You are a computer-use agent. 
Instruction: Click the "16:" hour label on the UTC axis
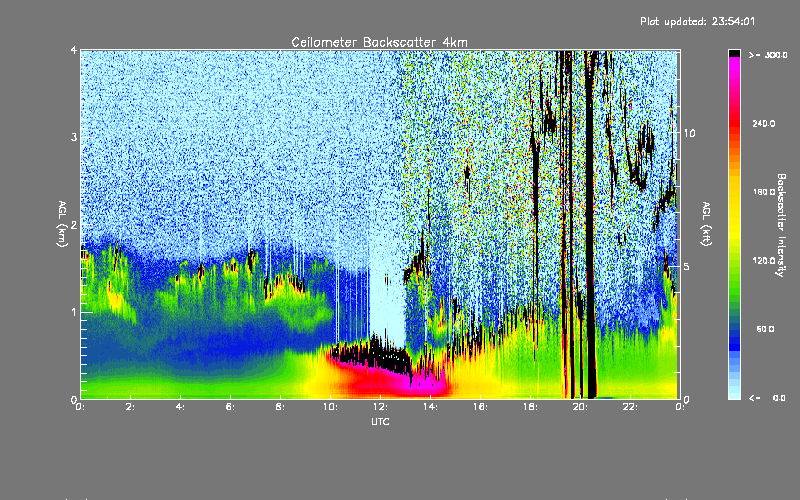pos(480,407)
